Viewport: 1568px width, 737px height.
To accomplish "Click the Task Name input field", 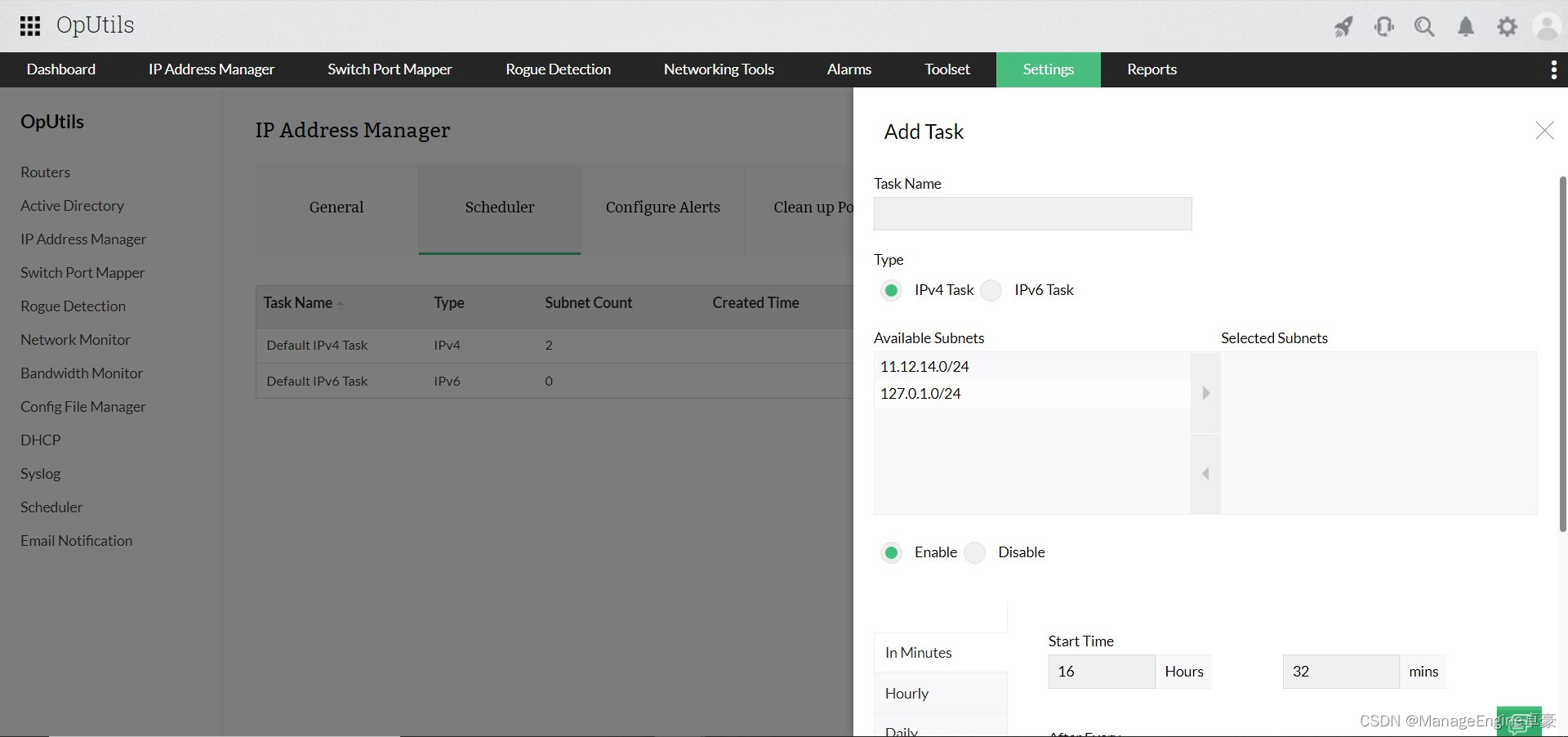I will point(1032,213).
